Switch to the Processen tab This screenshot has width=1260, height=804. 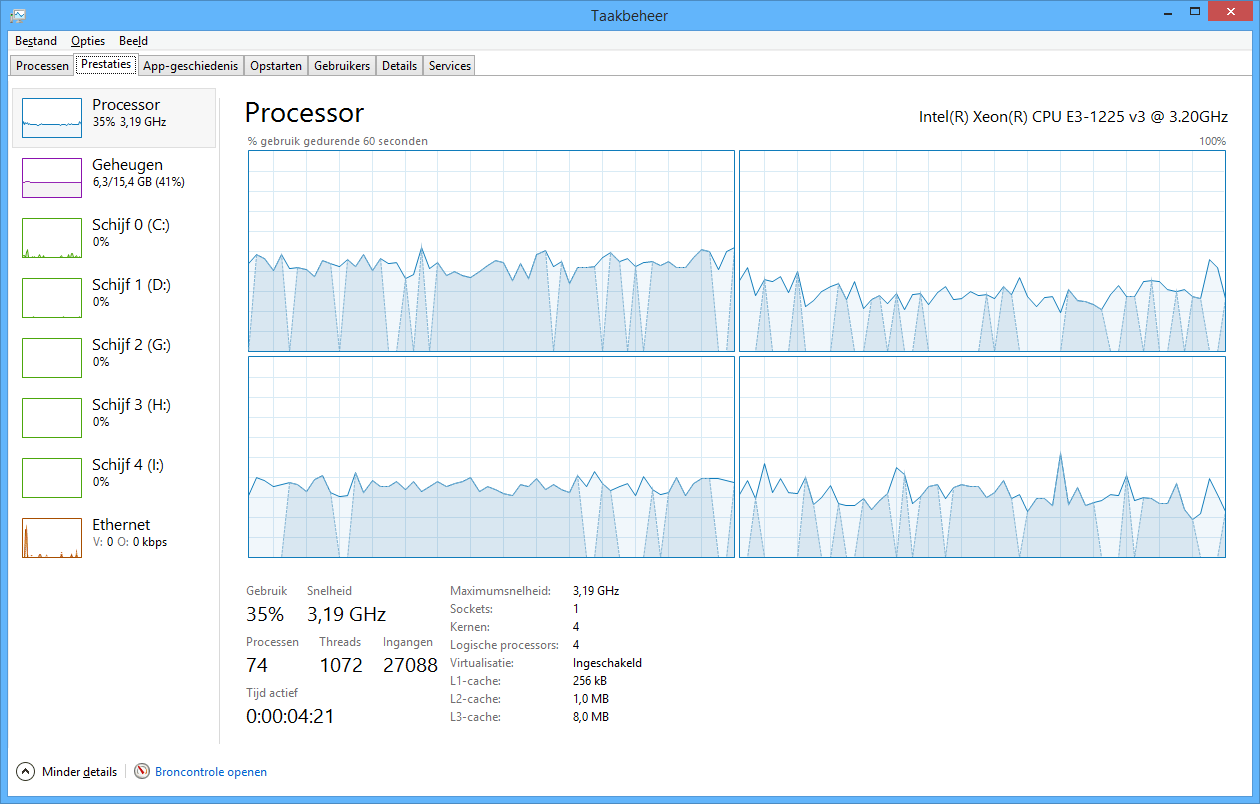[x=42, y=66]
